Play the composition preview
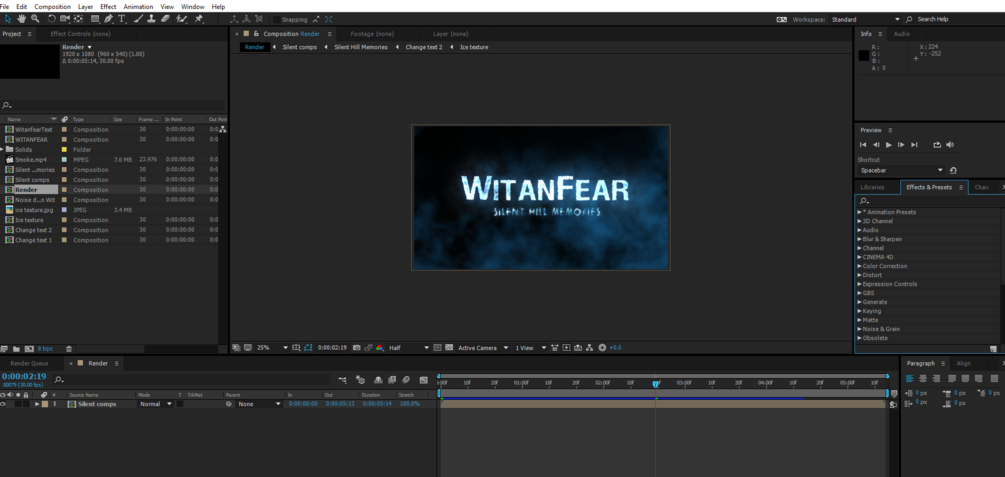Screen dimensions: 1005x477 [x=888, y=145]
